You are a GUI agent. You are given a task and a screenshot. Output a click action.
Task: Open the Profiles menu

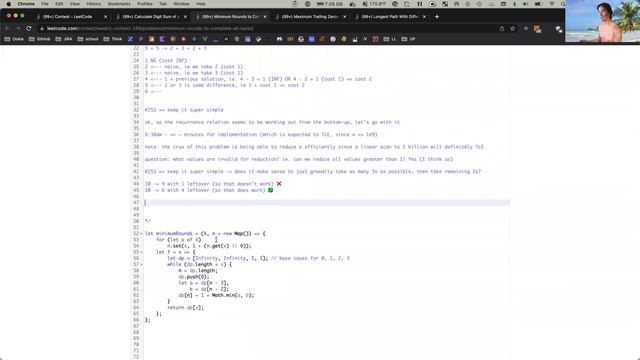click(x=144, y=4)
